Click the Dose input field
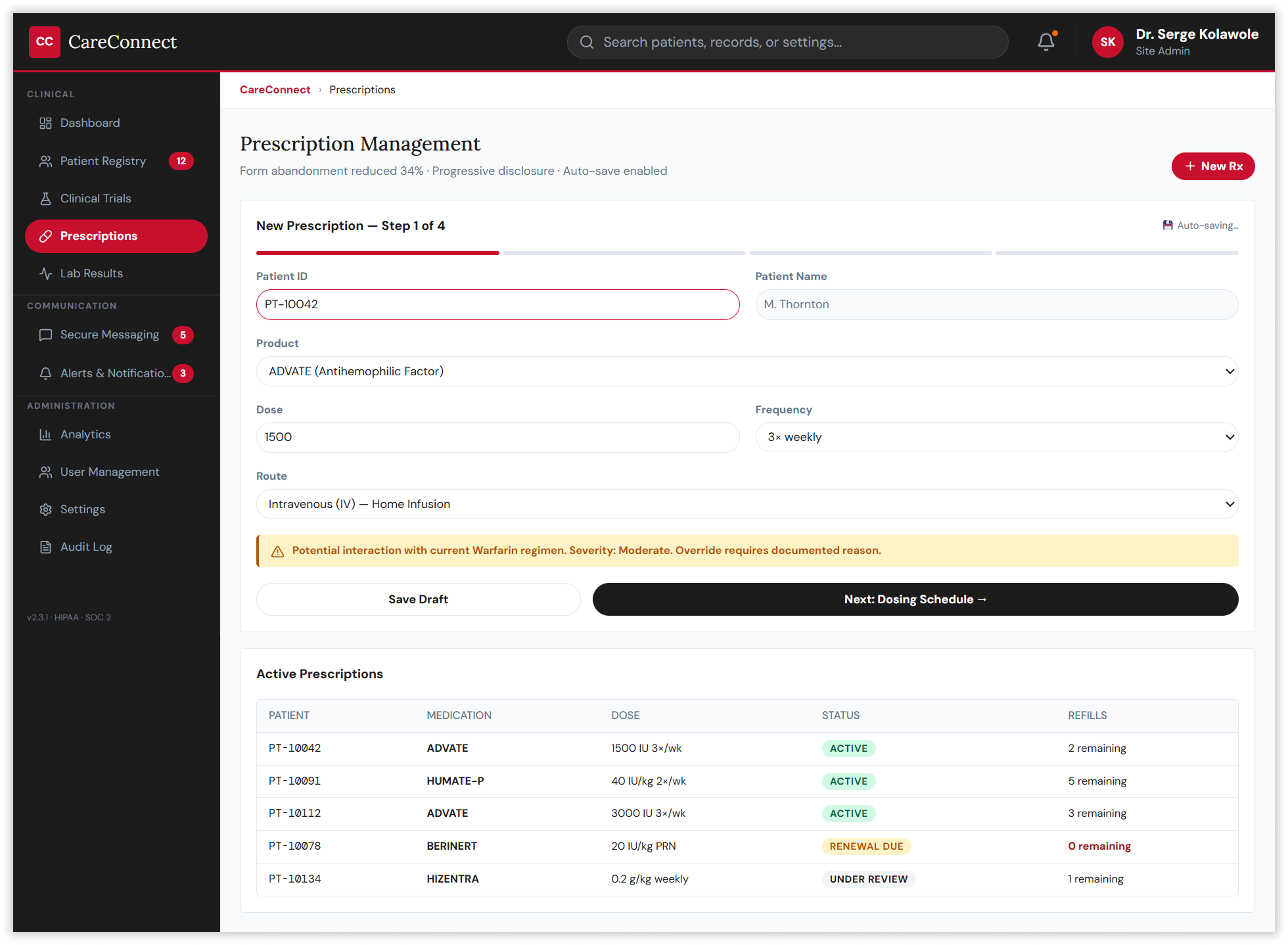 pyautogui.click(x=497, y=437)
